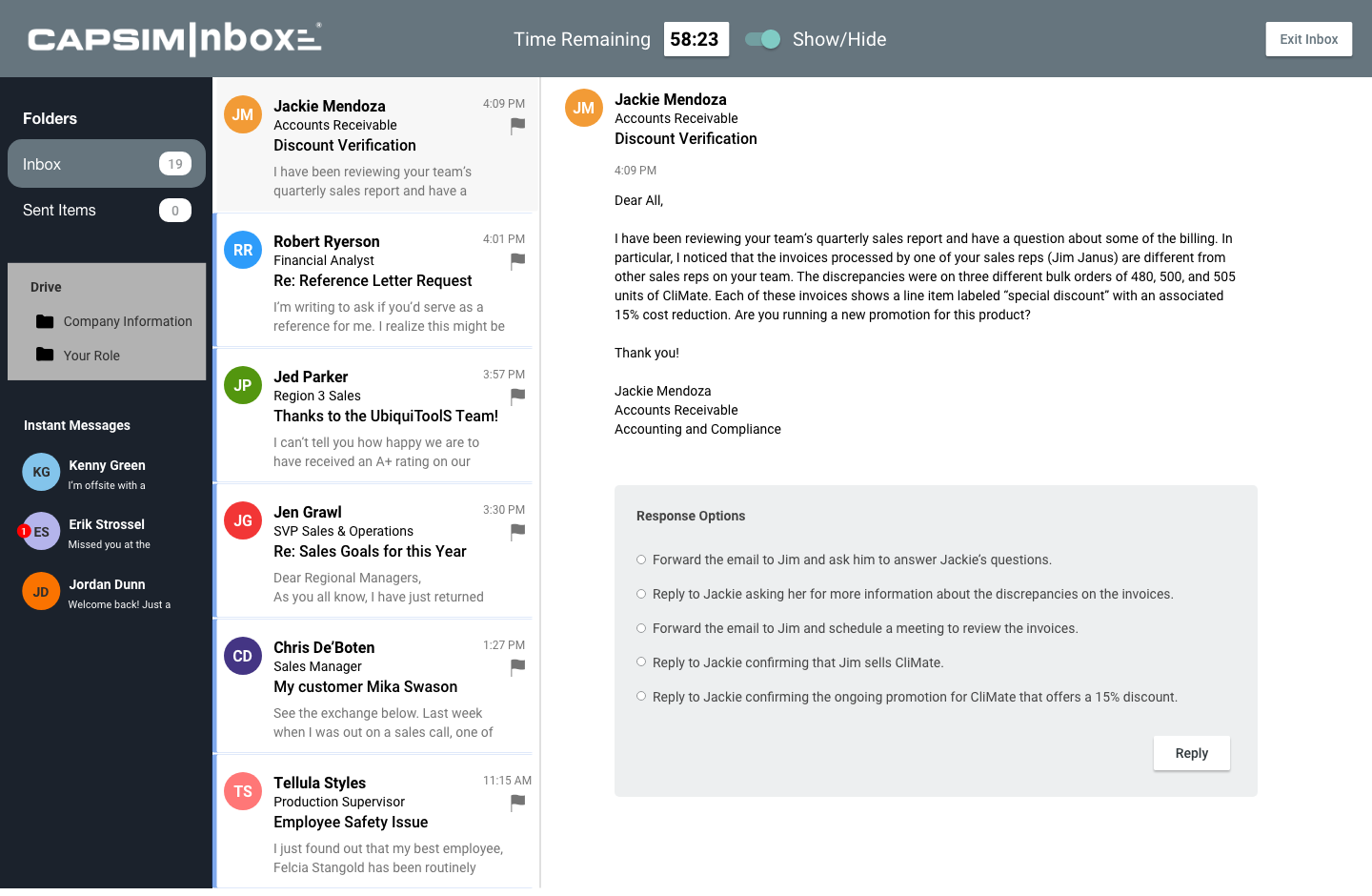Flag Jackie Mendoza's Discount Verification email
The height and width of the screenshot is (896, 1372).
coord(517,125)
